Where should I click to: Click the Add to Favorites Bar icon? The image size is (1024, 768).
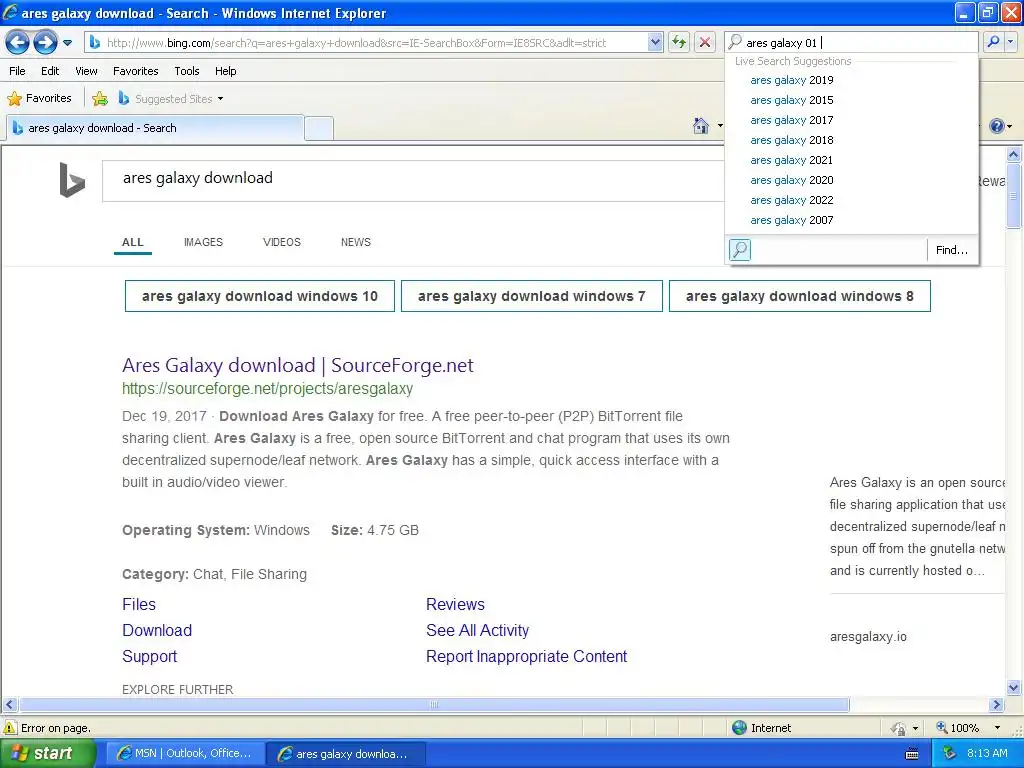click(100, 99)
